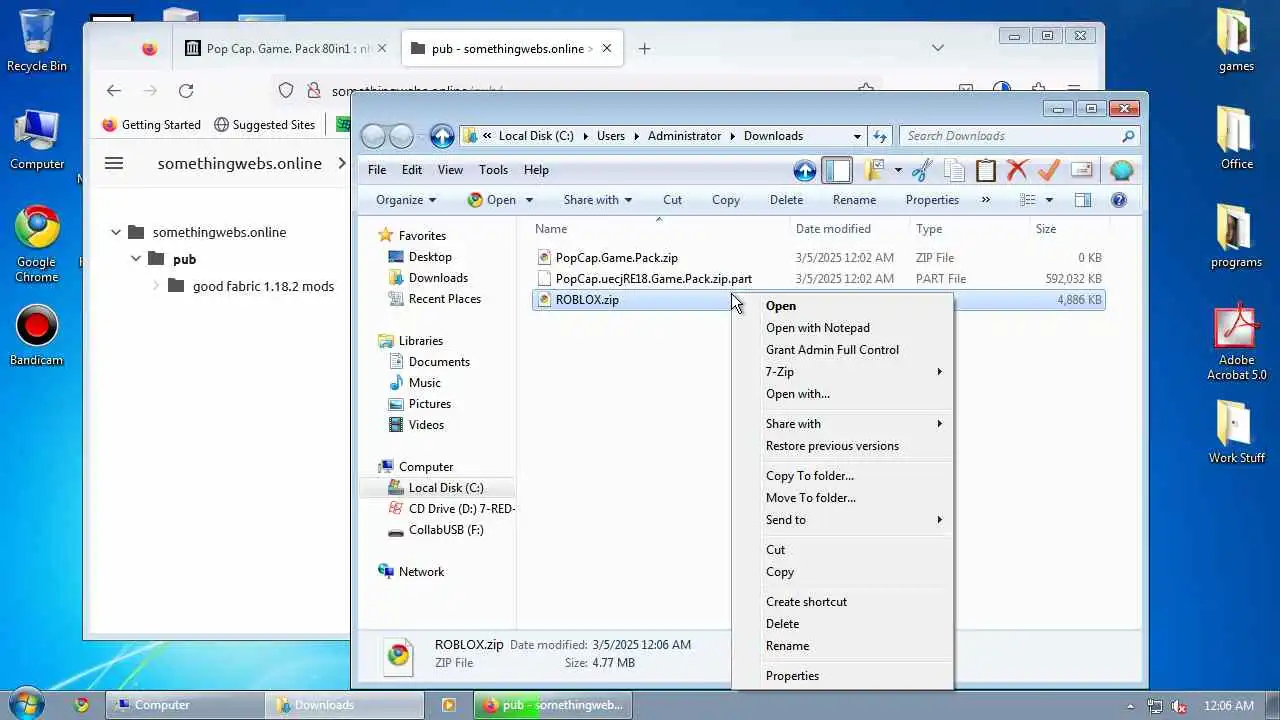
Task: Select Restore previous versions
Action: (832, 446)
